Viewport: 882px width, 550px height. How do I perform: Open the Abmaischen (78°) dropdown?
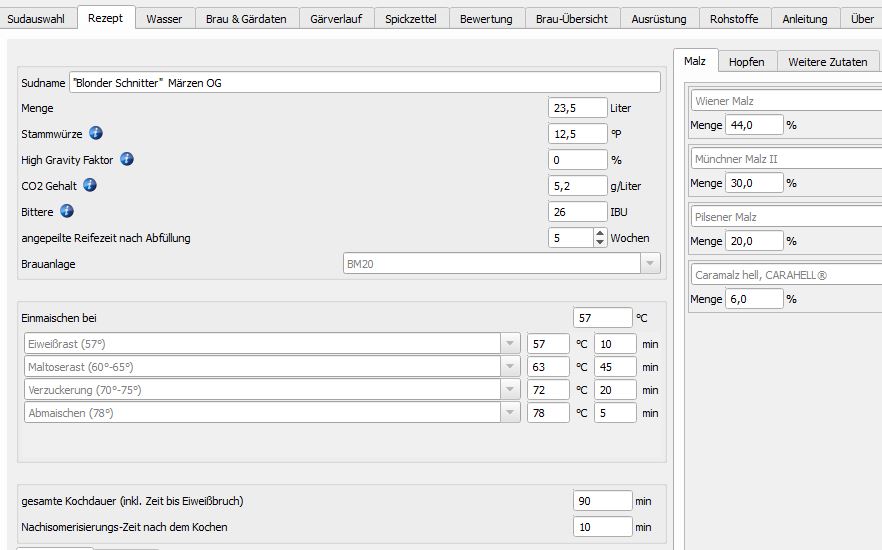[x=511, y=413]
